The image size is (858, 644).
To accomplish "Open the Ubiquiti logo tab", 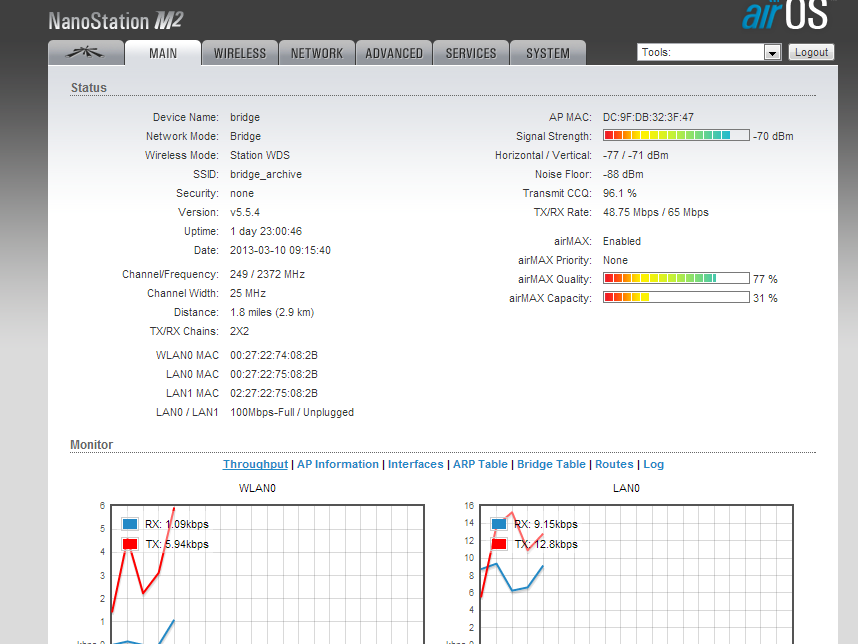I will tap(86, 53).
